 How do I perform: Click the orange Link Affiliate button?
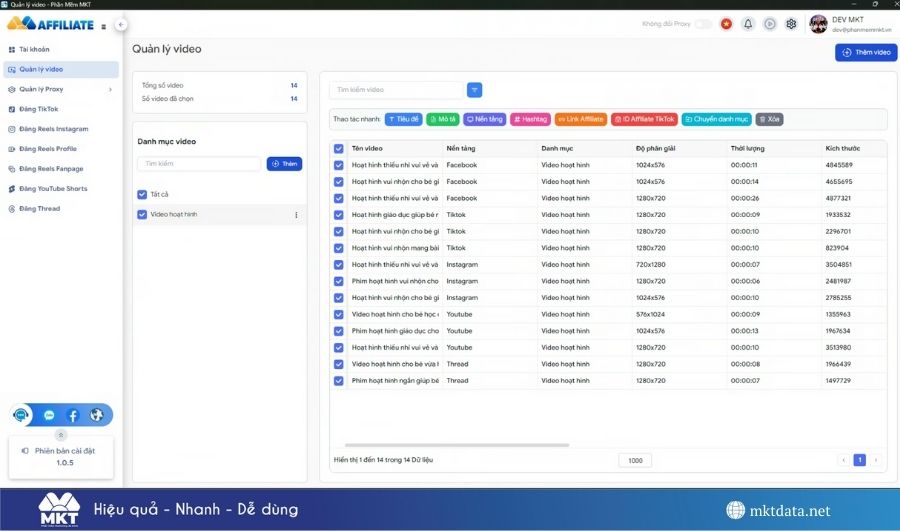[580, 119]
